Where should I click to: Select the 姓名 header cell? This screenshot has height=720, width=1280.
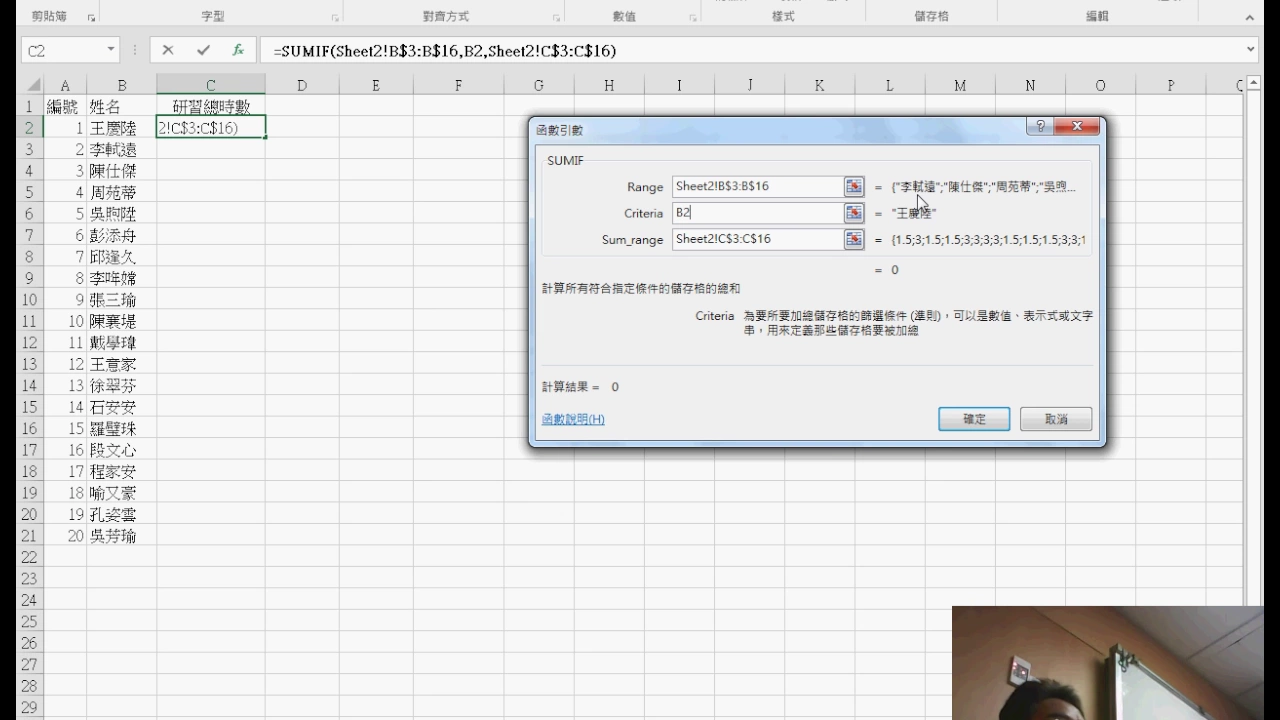(x=122, y=106)
